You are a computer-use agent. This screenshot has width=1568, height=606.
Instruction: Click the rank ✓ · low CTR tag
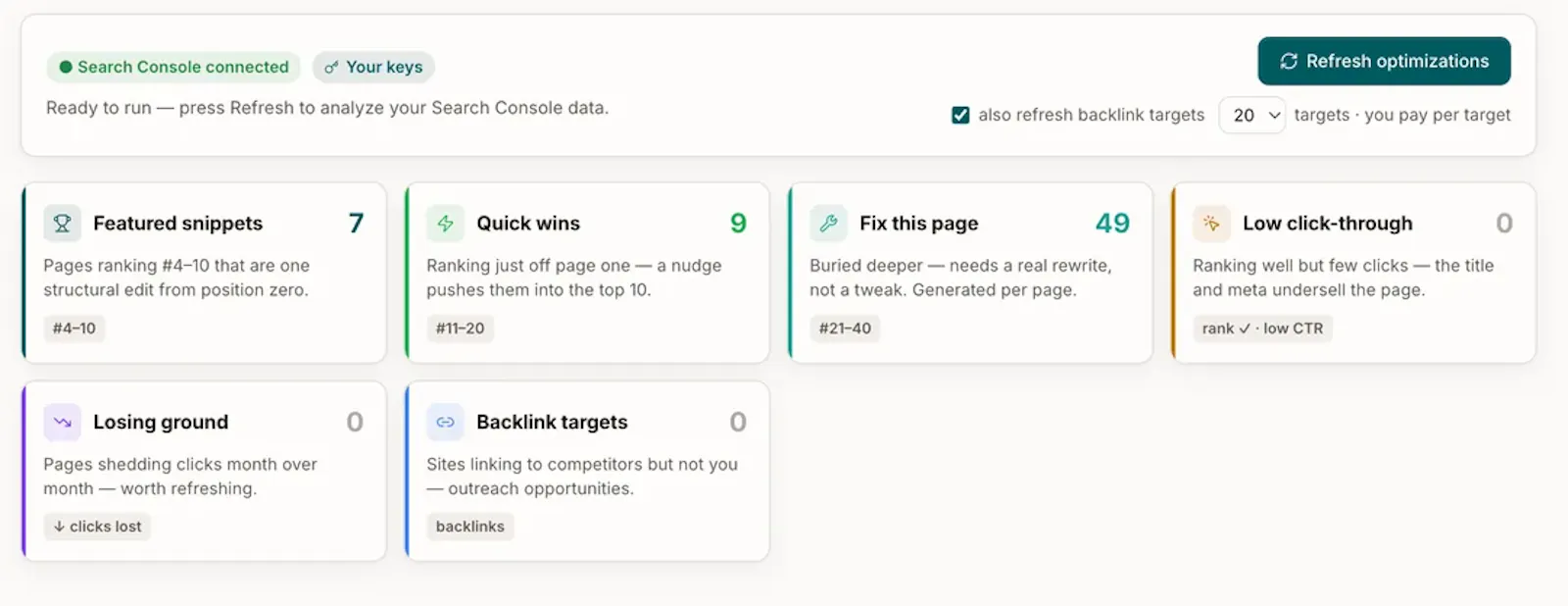pos(1262,328)
